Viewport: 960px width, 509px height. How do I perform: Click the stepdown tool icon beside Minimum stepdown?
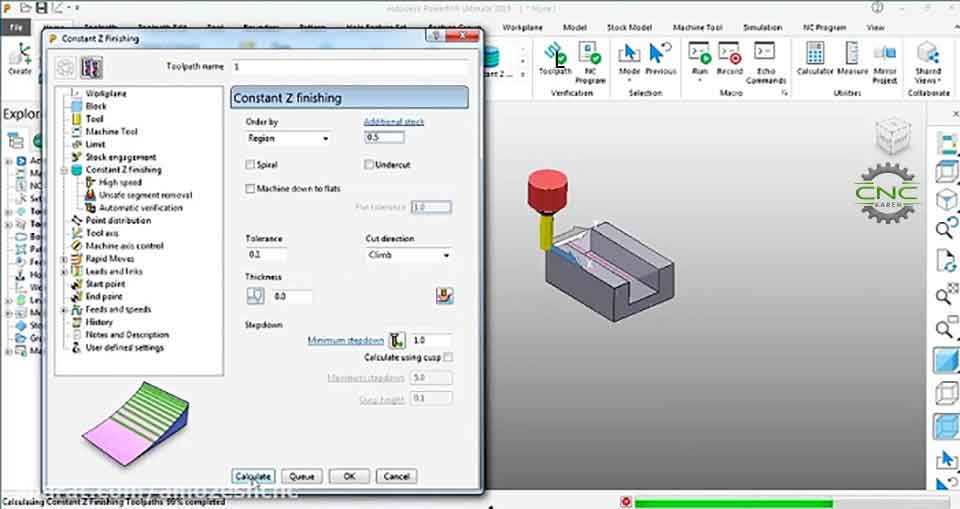(x=397, y=340)
